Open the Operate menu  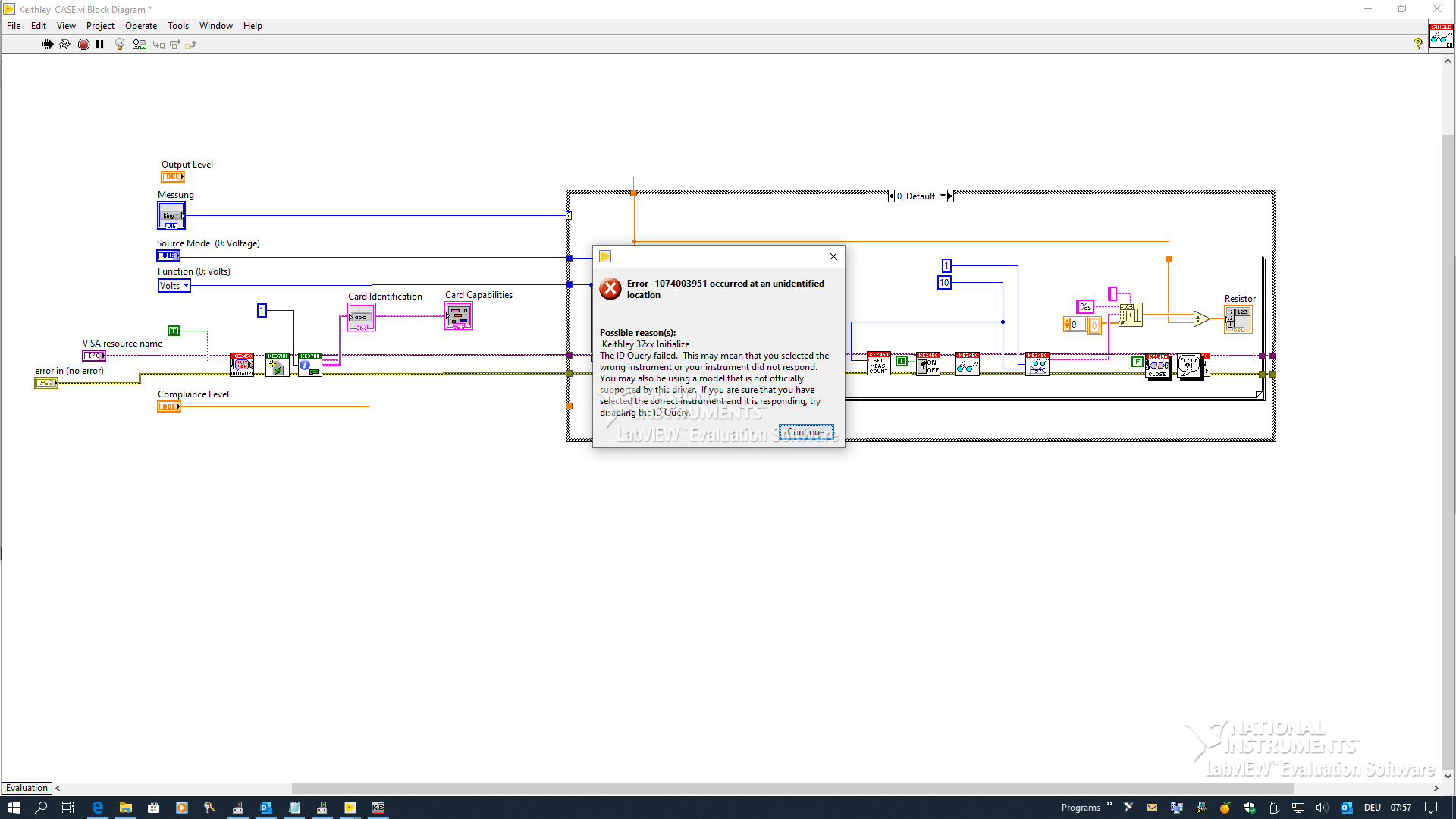[140, 26]
